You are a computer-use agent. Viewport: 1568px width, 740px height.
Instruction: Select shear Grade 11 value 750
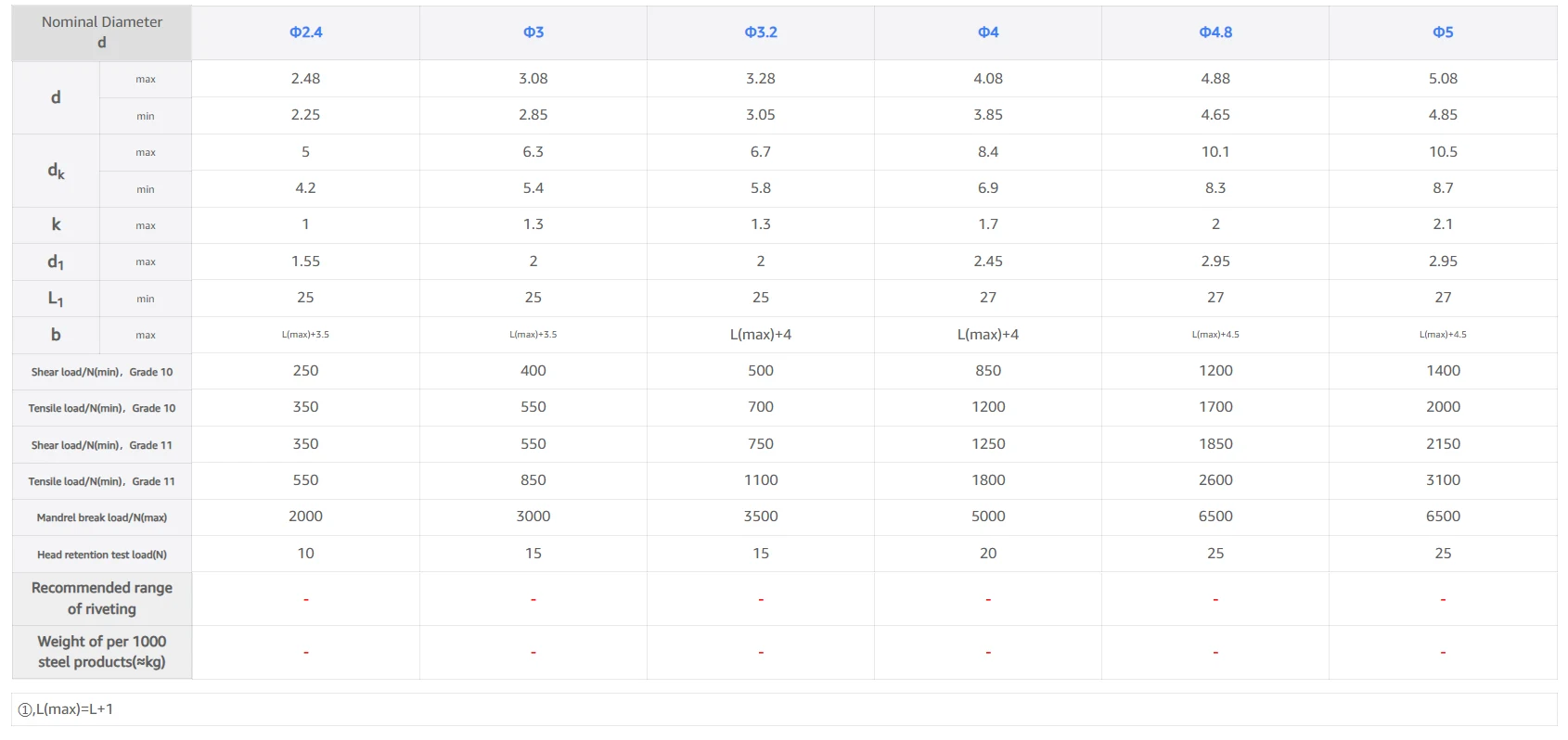760,444
